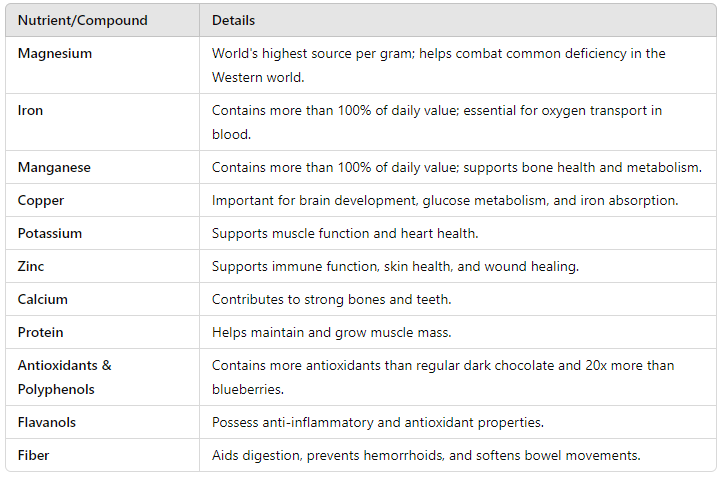Viewport: 722px width, 478px height.
Task: Click the Fiber nutrient cell
Action: [33, 455]
